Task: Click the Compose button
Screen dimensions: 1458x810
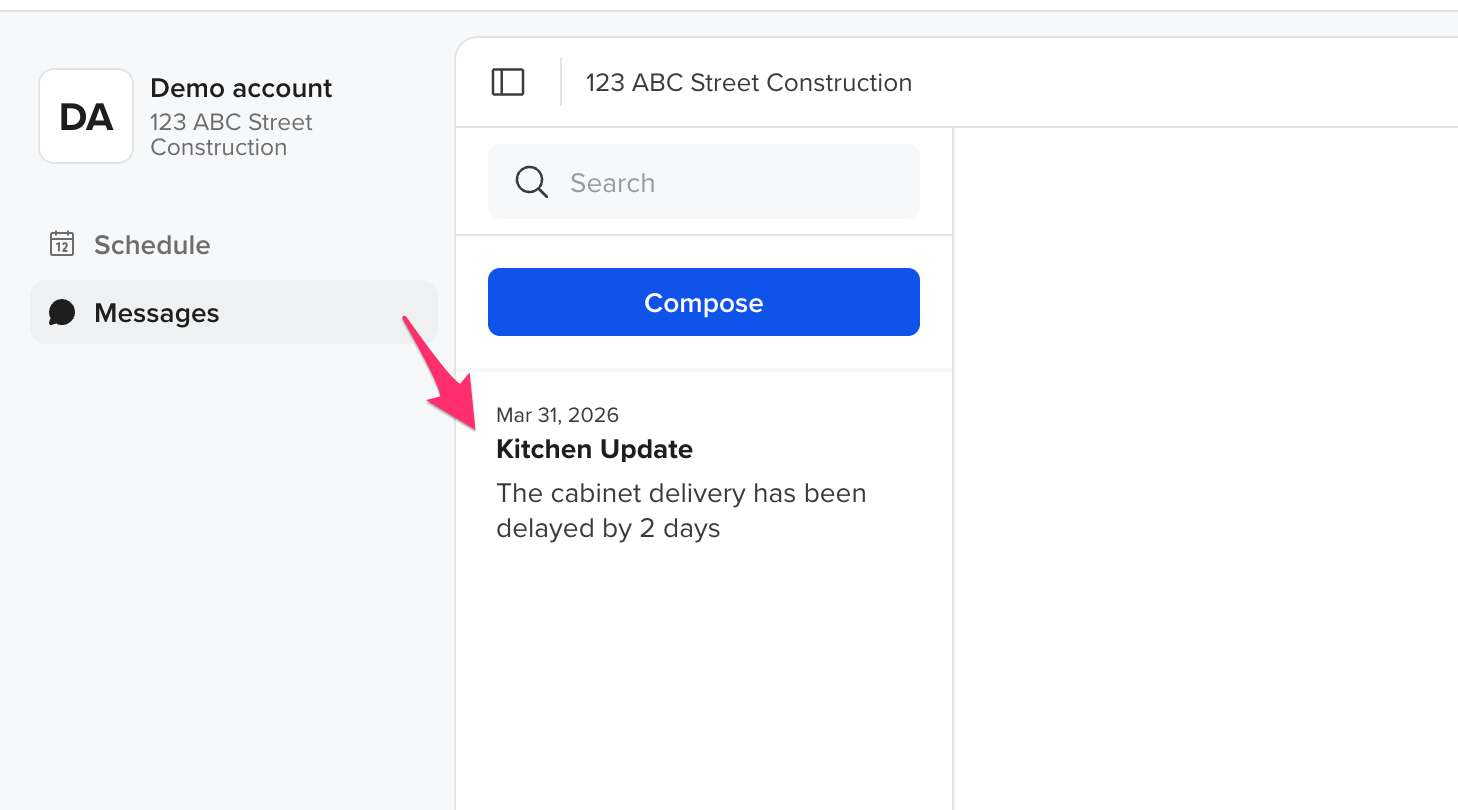Action: (x=704, y=302)
